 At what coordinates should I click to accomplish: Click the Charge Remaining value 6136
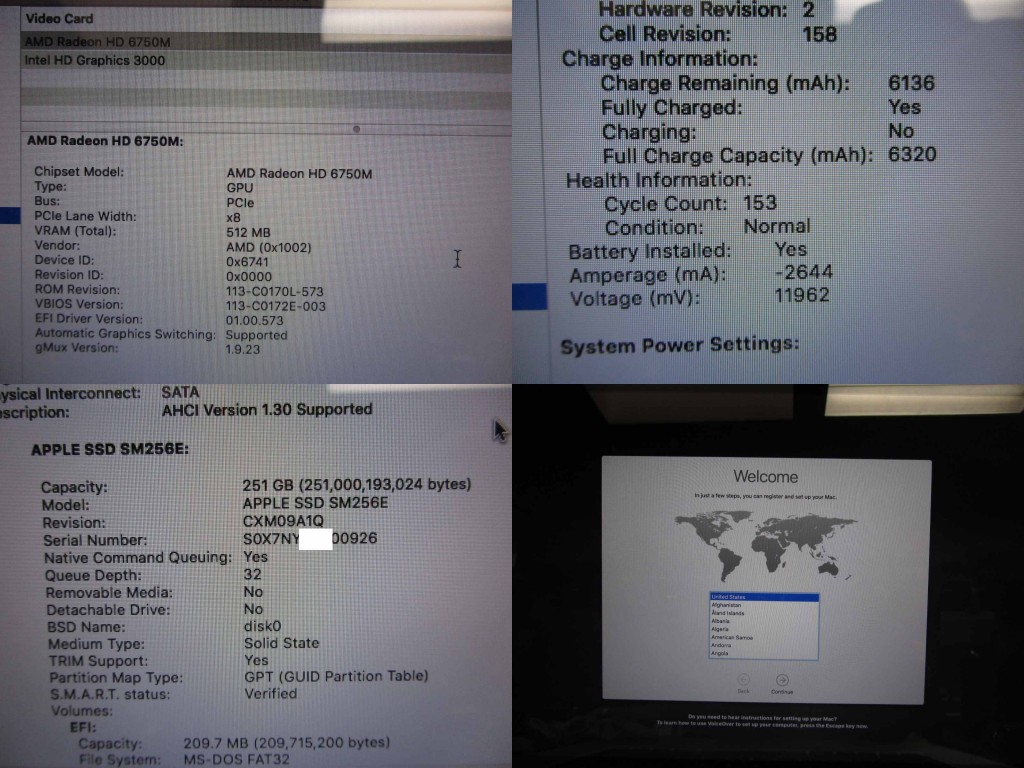912,83
